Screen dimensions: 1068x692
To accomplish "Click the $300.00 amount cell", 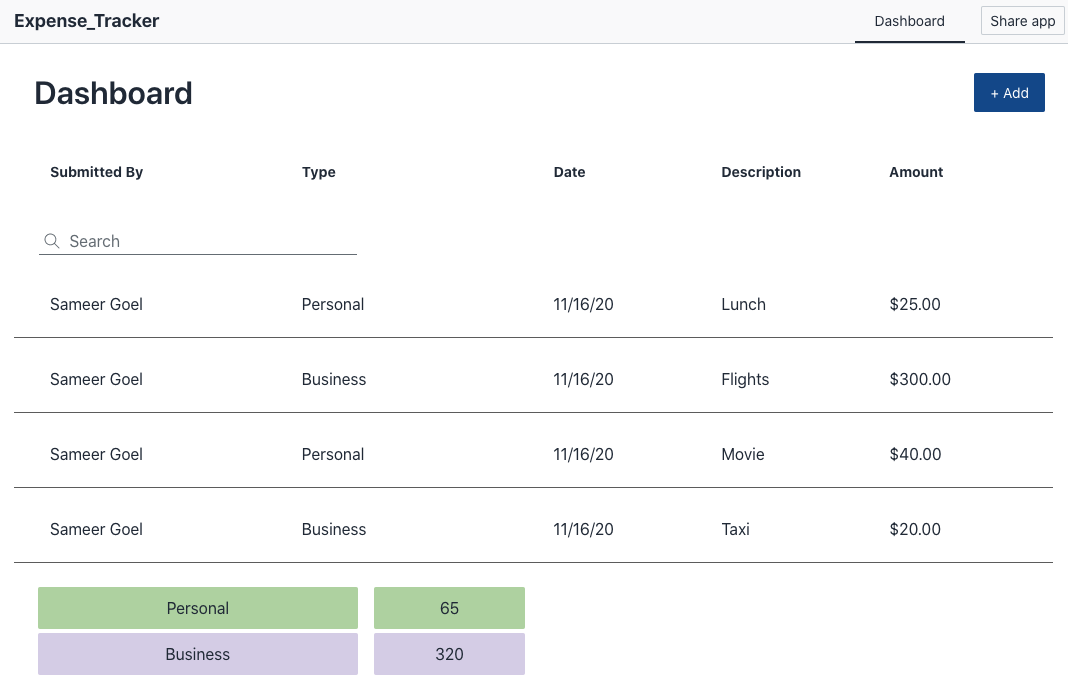I will (x=920, y=379).
